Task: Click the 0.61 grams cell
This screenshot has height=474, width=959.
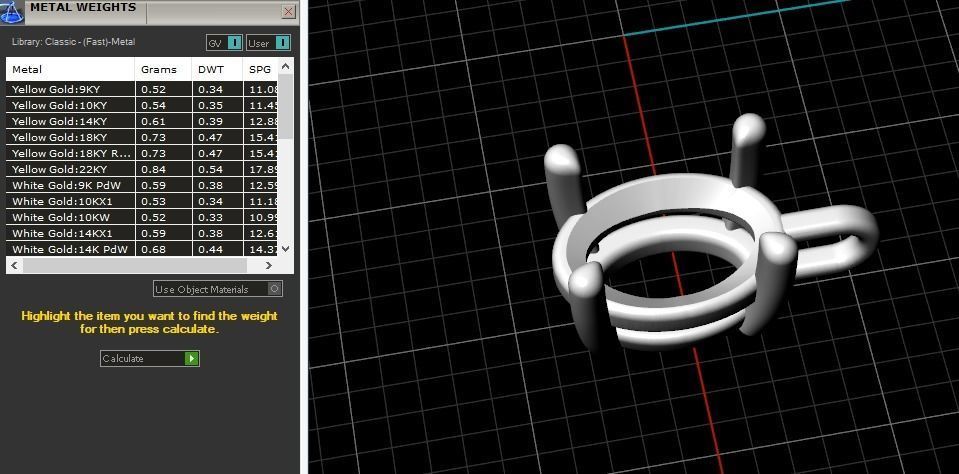Action: click(163, 121)
